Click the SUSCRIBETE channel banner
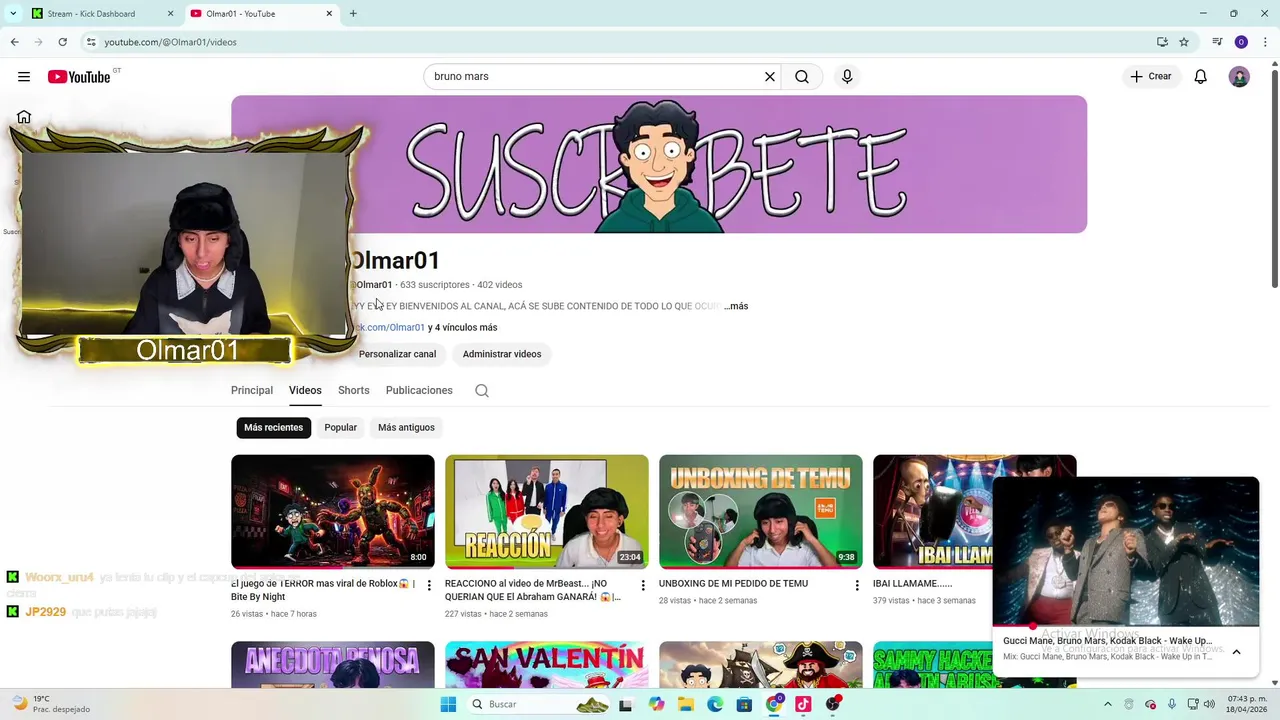 [x=659, y=164]
